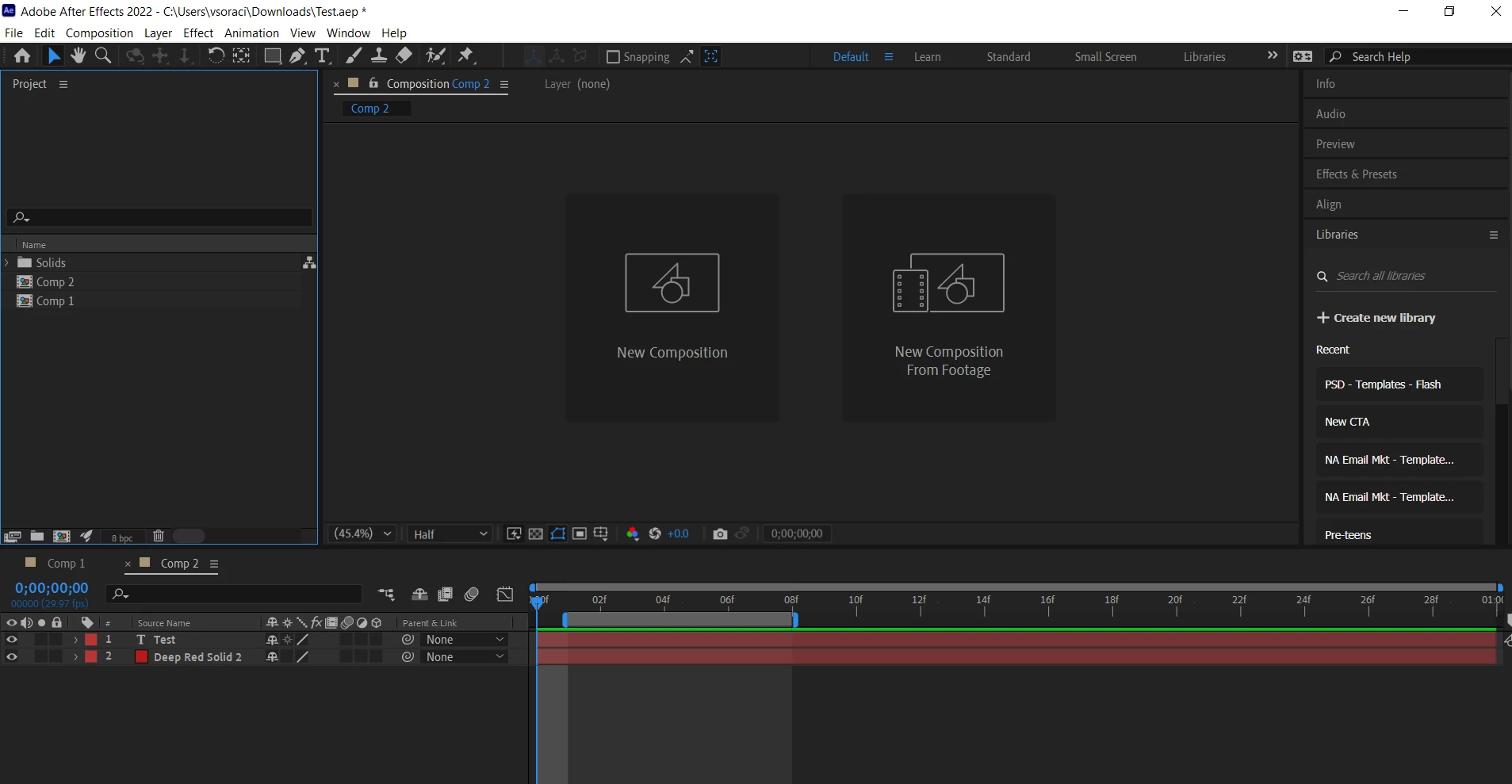The height and width of the screenshot is (784, 1512).
Task: Open the New CTA library
Action: (x=1399, y=422)
